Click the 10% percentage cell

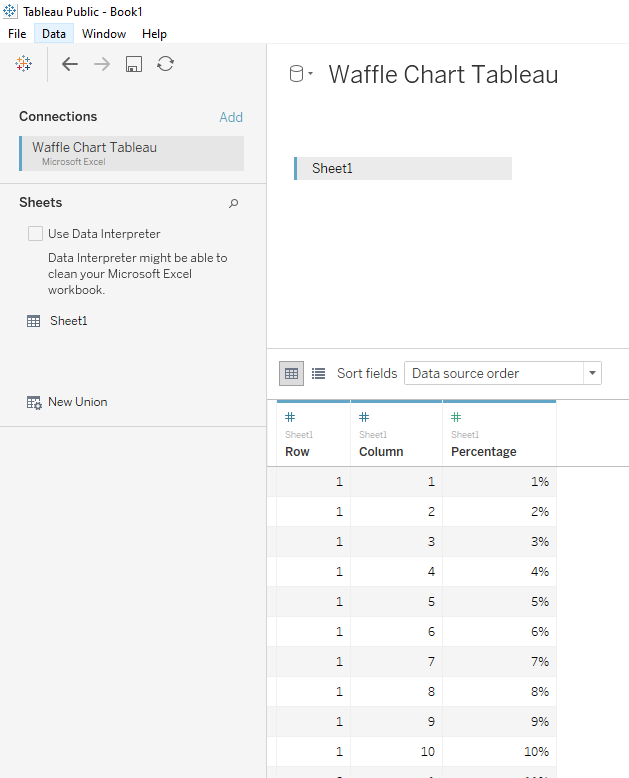pos(499,752)
